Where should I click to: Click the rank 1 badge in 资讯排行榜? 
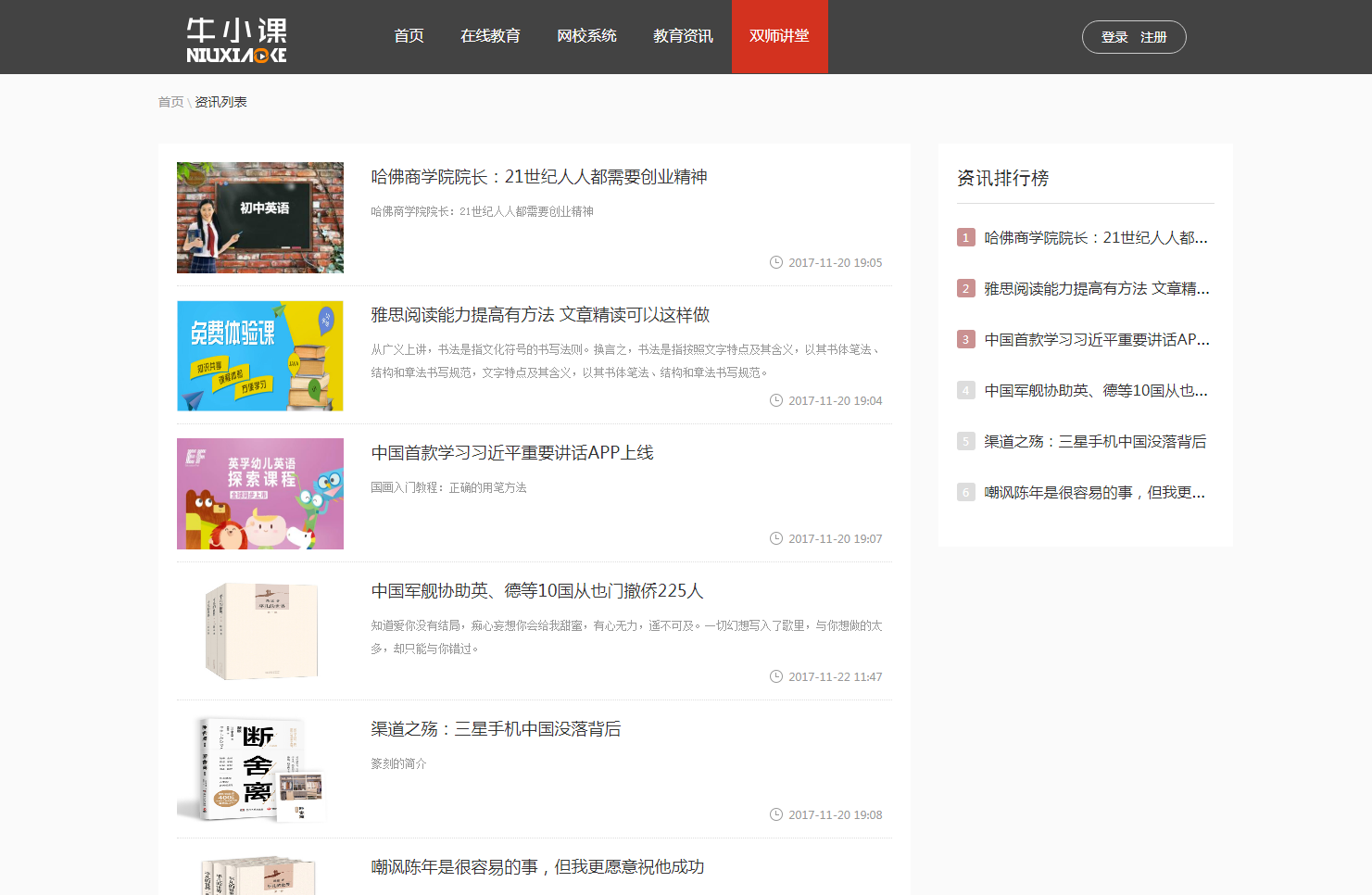point(965,237)
